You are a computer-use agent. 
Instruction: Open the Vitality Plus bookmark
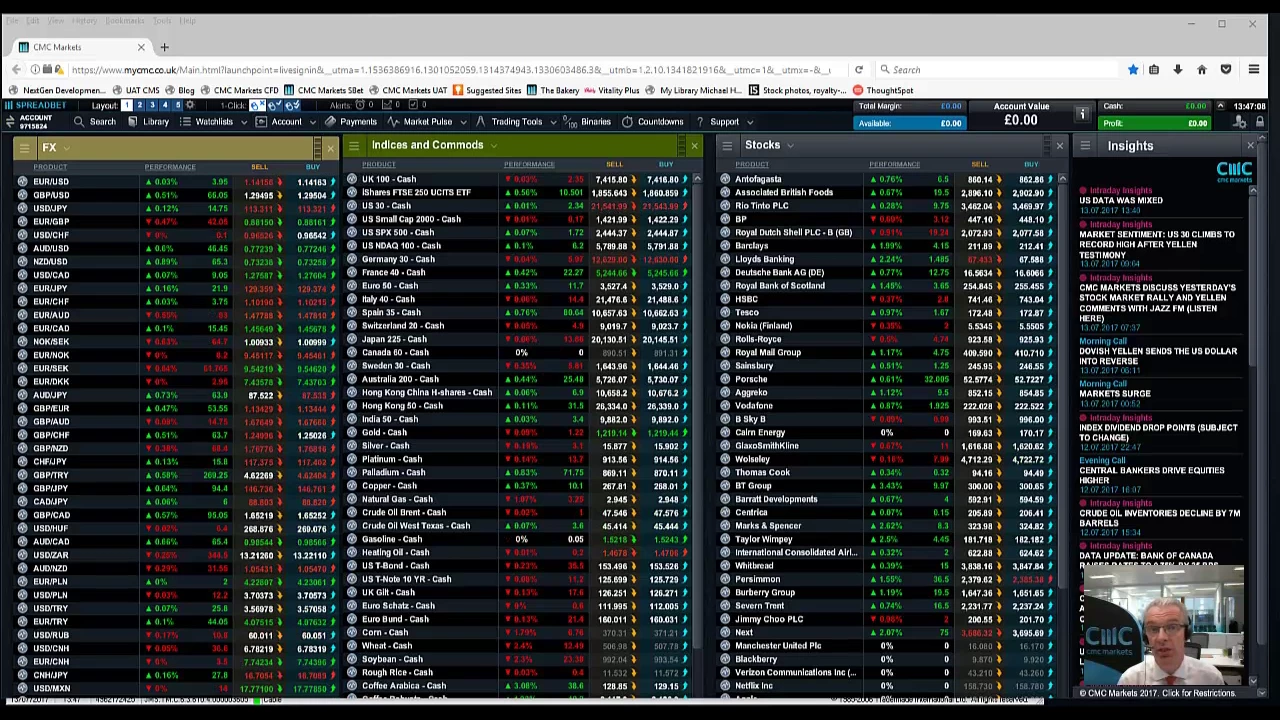611,90
